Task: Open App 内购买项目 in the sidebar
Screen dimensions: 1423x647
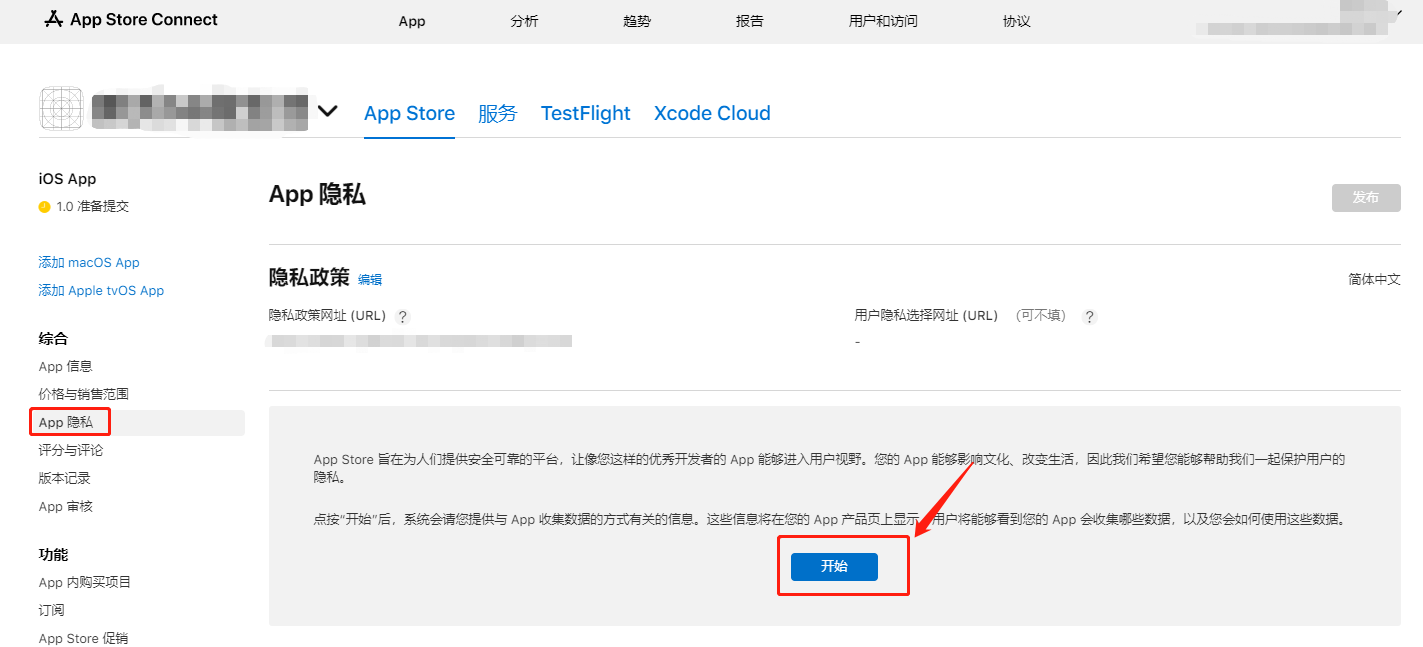Action: (x=85, y=582)
